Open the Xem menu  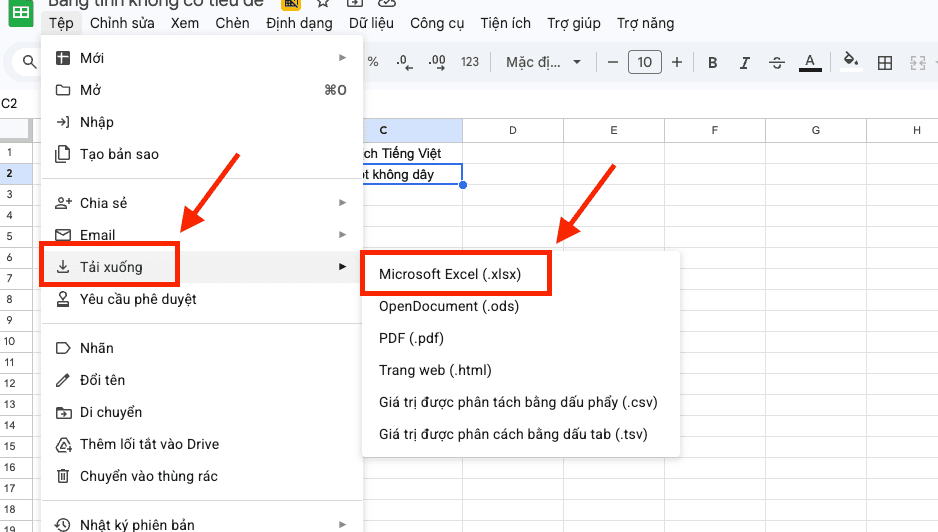tap(185, 23)
